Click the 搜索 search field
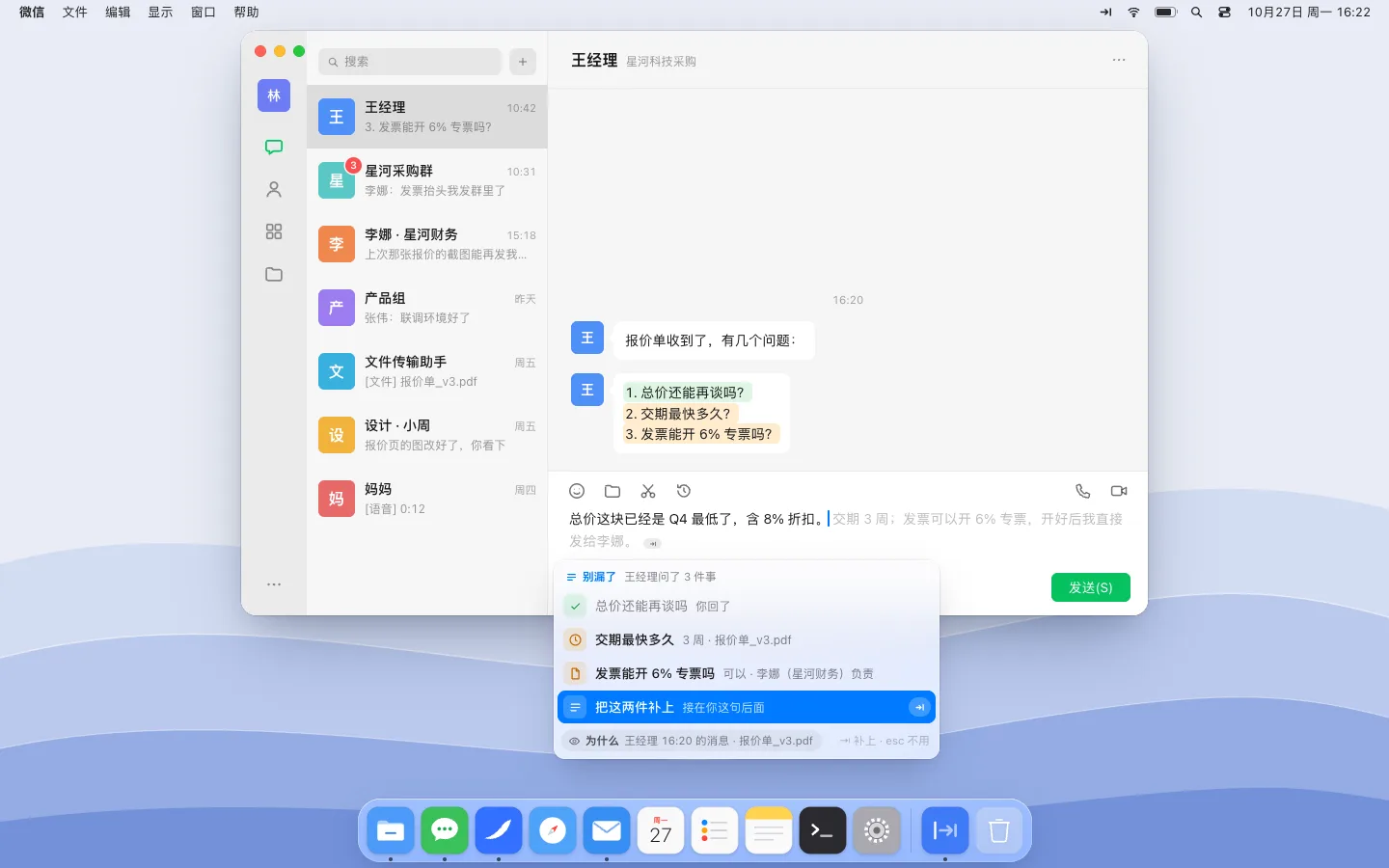Viewport: 1389px width, 868px height. (410, 62)
